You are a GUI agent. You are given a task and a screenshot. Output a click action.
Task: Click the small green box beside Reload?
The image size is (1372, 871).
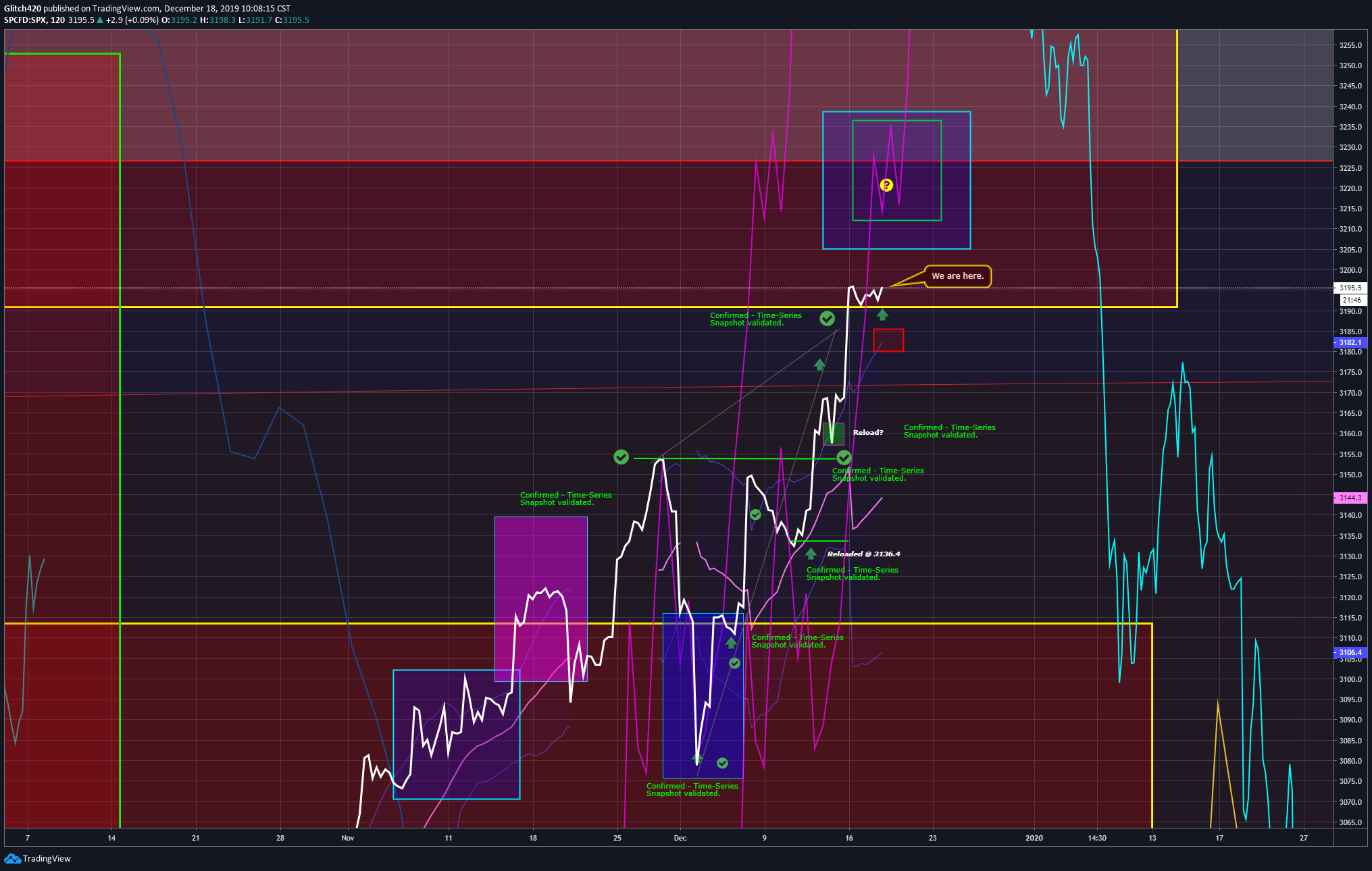click(834, 433)
